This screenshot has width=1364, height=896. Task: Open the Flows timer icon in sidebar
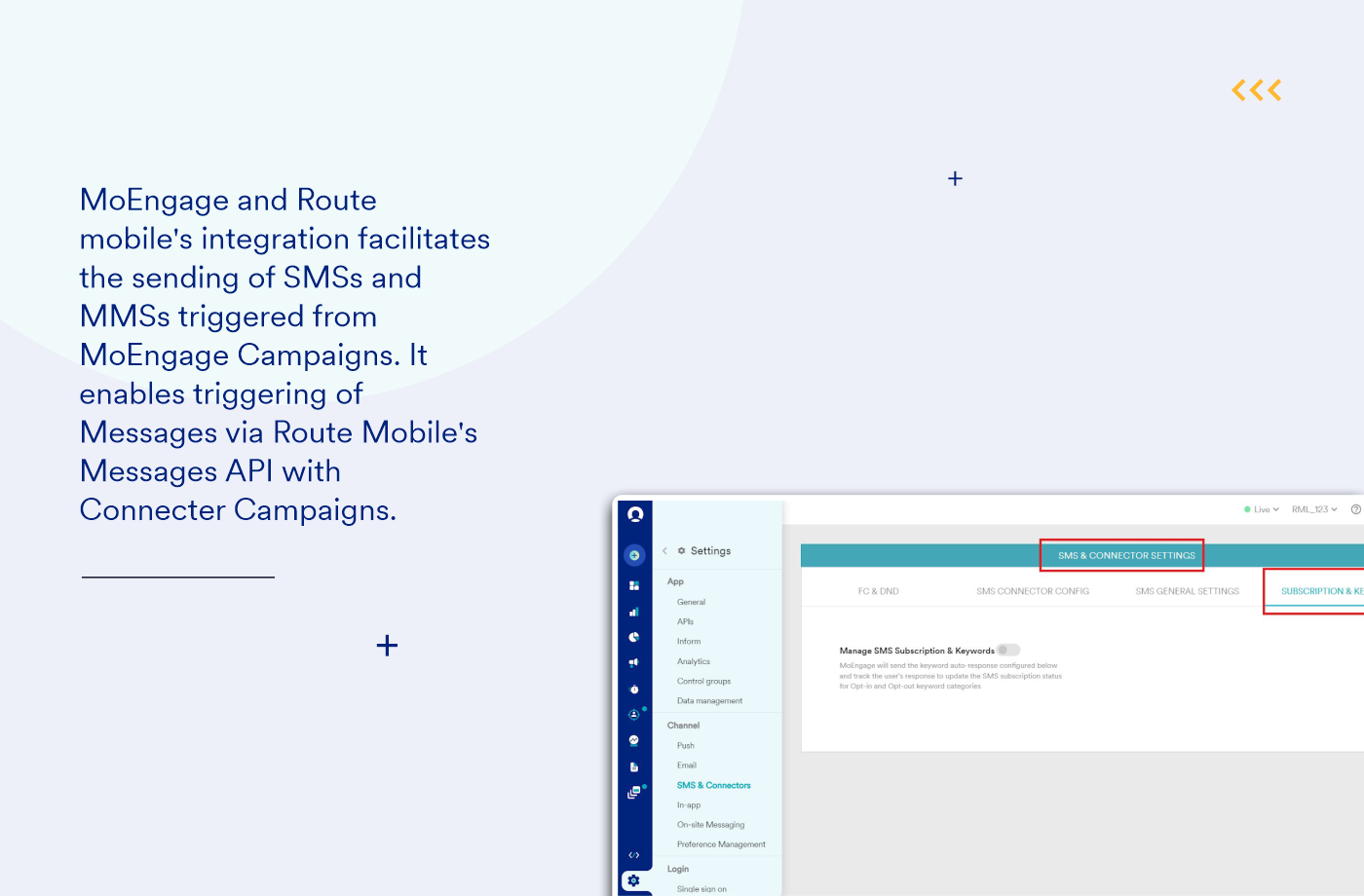634,690
